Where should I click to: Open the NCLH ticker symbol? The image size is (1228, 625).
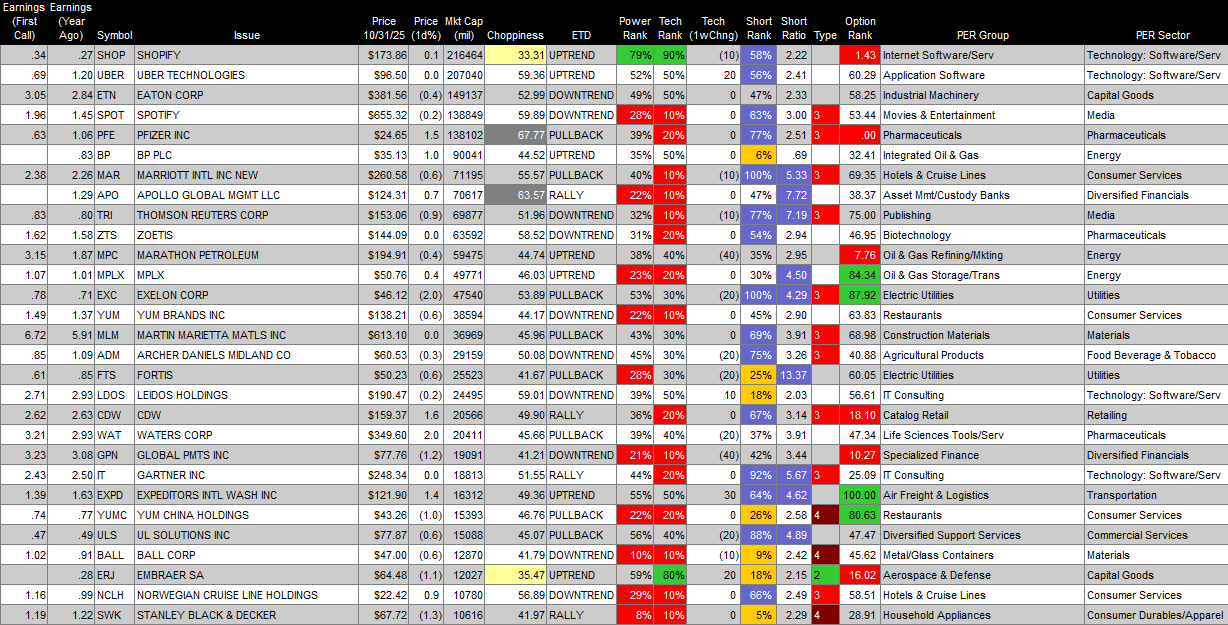pyautogui.click(x=113, y=595)
